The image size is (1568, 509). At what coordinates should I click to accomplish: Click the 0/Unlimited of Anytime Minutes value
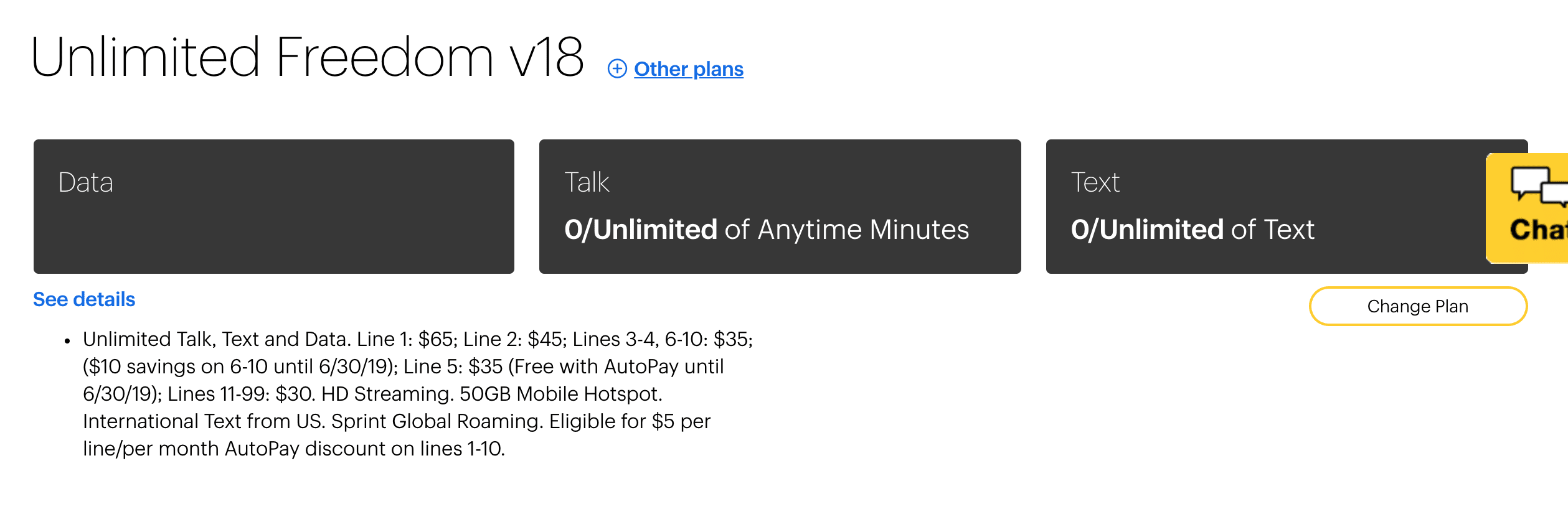(x=767, y=230)
